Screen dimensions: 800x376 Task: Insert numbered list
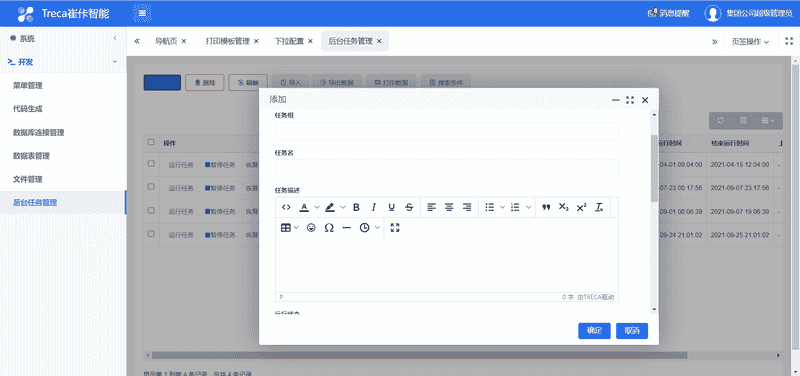click(x=515, y=207)
